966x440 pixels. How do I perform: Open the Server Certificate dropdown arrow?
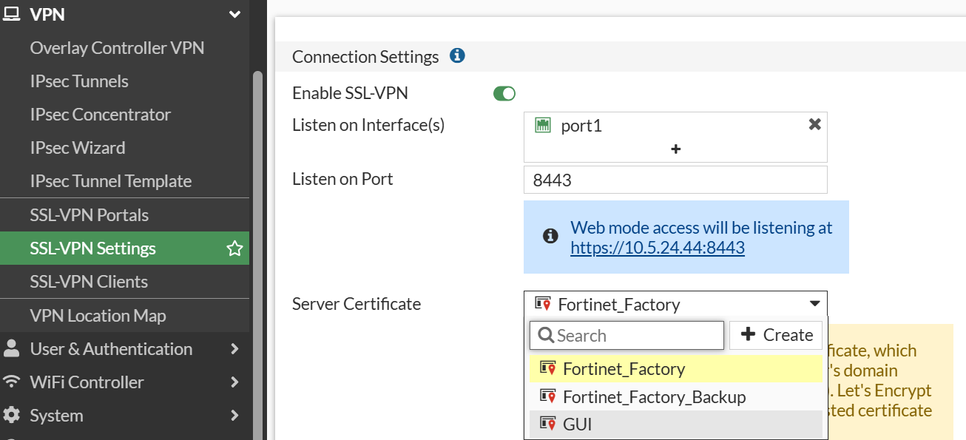pyautogui.click(x=814, y=303)
